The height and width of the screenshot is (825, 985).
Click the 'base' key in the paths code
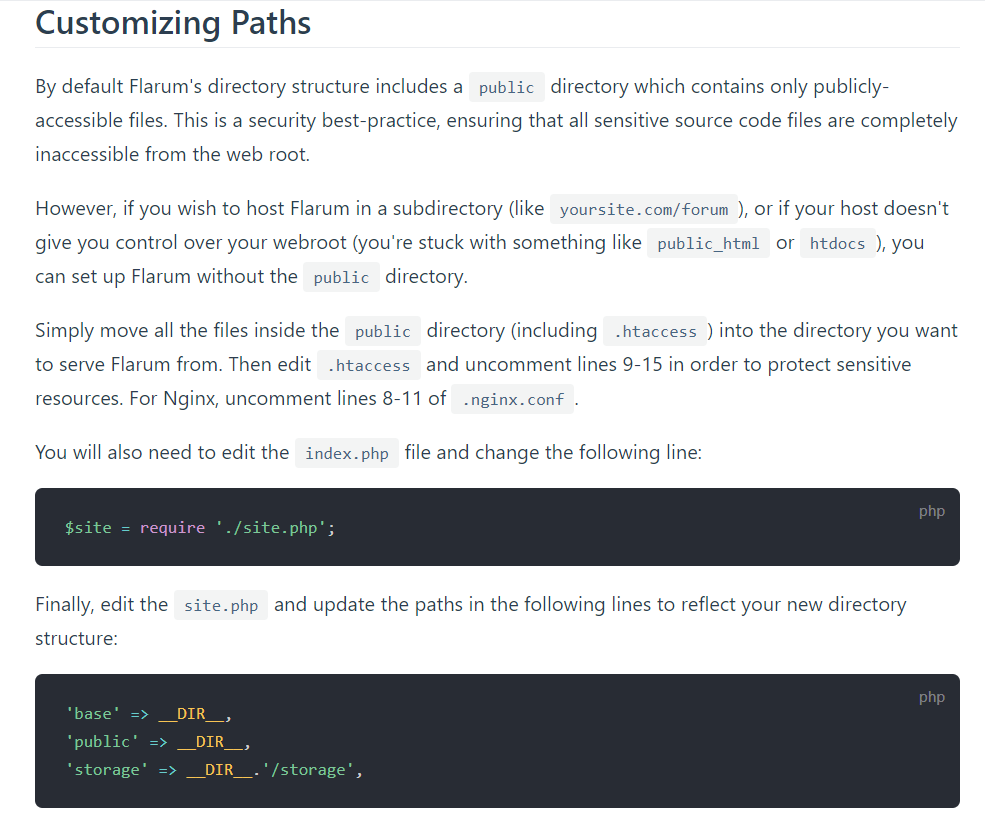point(93,714)
